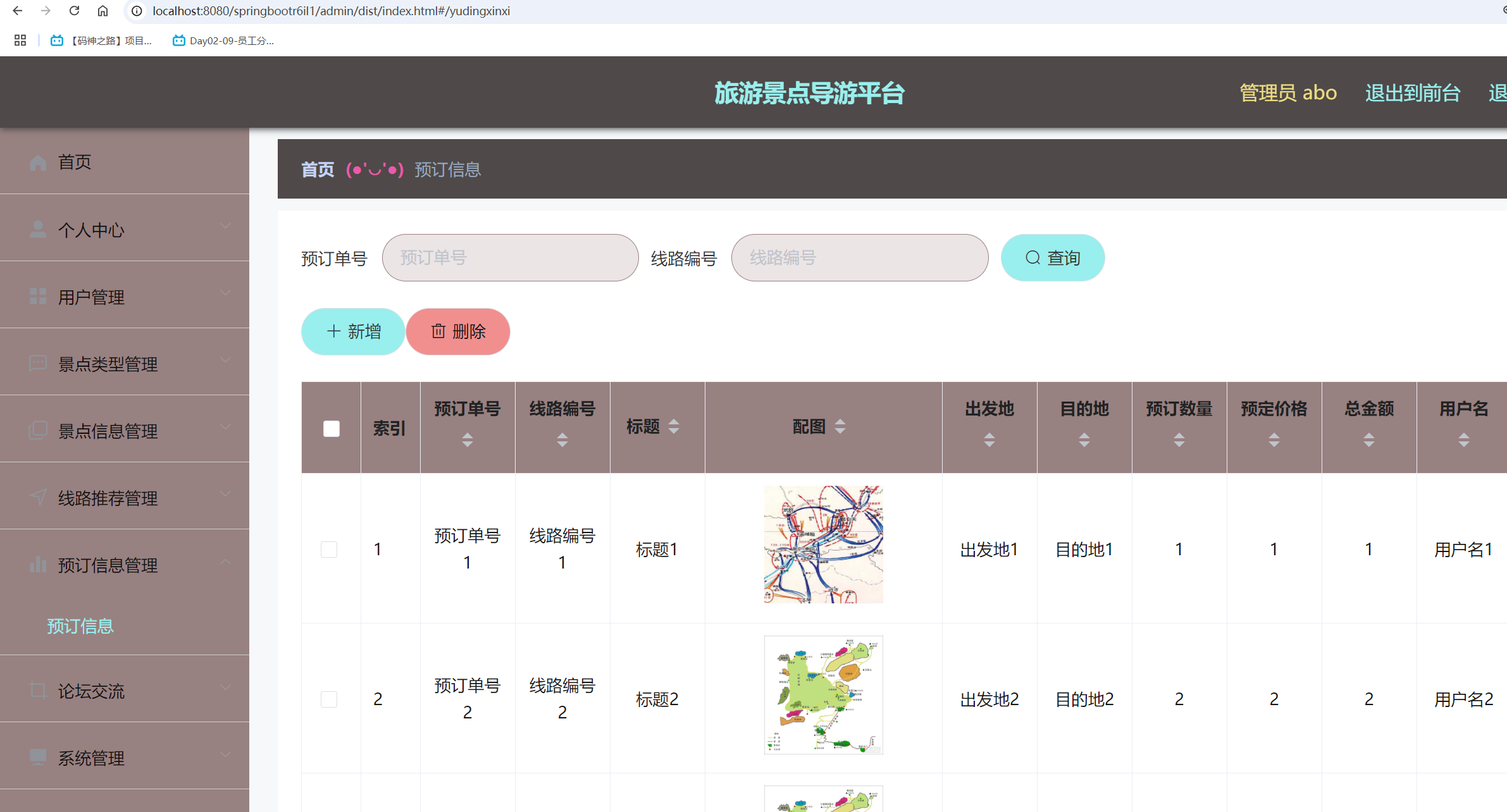Select the person icon for 个人中心
Viewport: 1507px width, 812px height.
coord(37,230)
